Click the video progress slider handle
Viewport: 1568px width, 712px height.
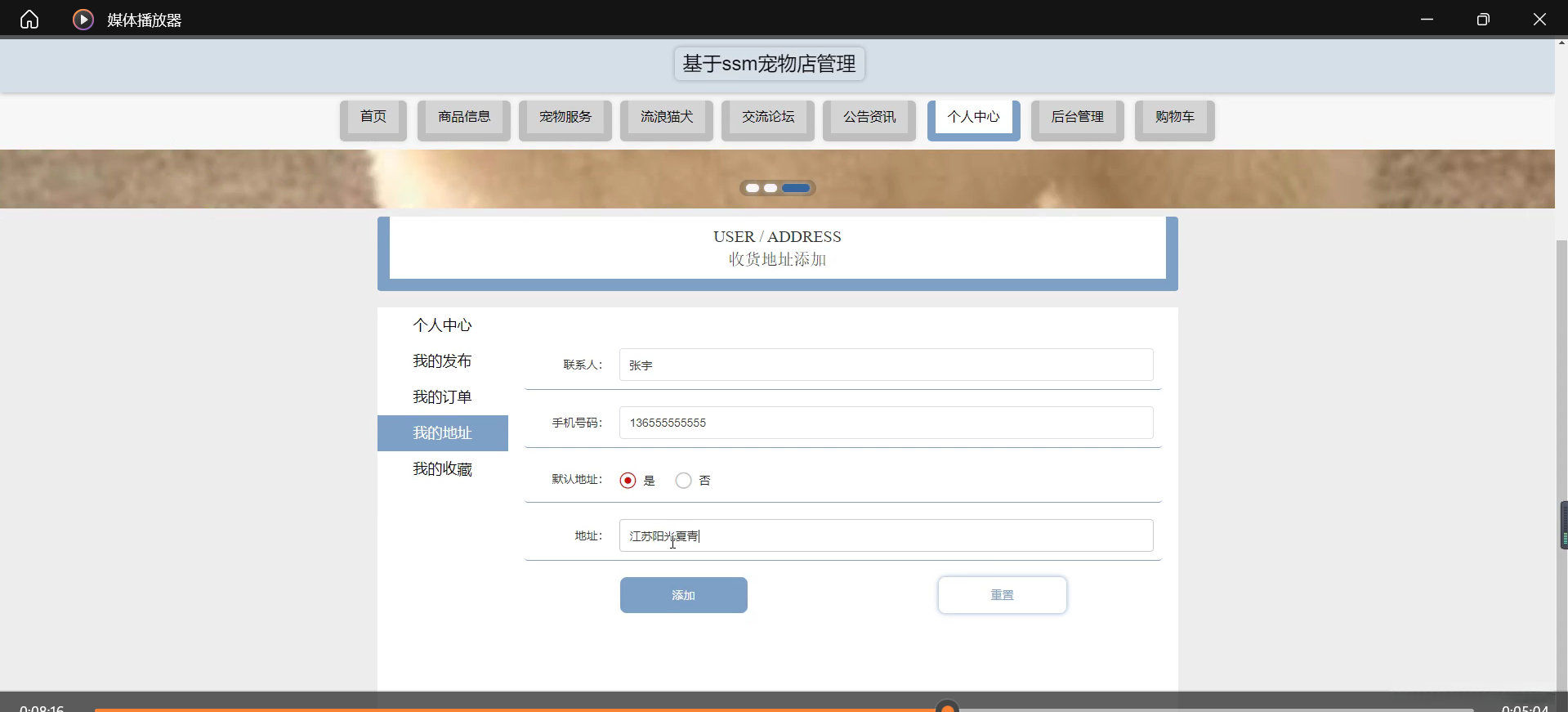(947, 707)
